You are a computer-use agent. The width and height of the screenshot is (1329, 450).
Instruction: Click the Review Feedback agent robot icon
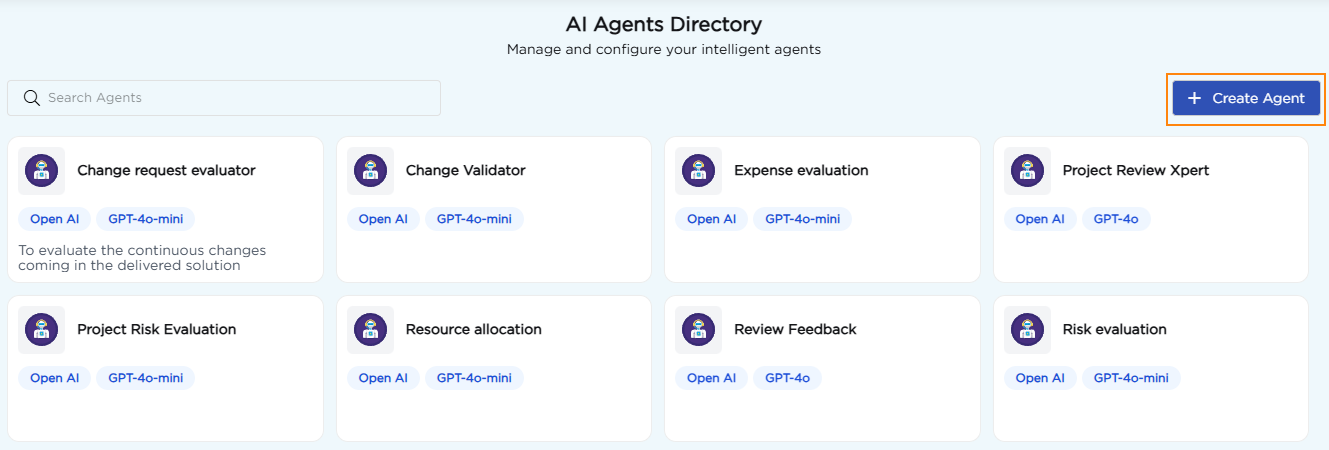(x=698, y=329)
